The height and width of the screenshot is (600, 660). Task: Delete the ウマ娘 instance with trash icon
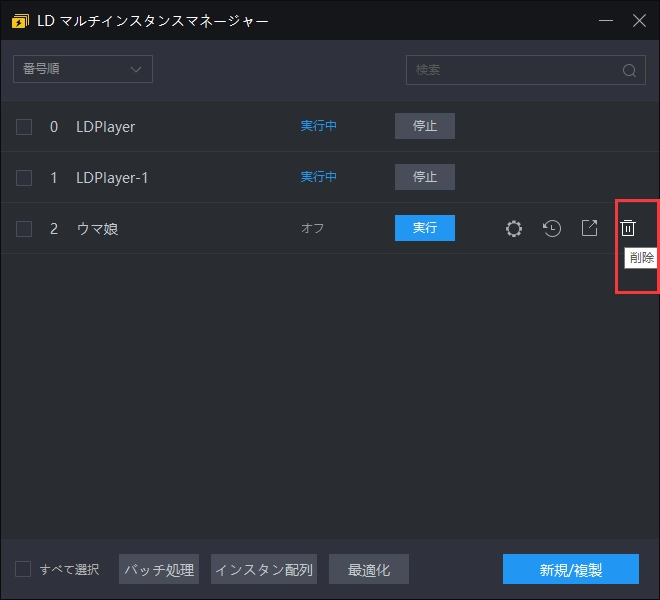click(628, 228)
